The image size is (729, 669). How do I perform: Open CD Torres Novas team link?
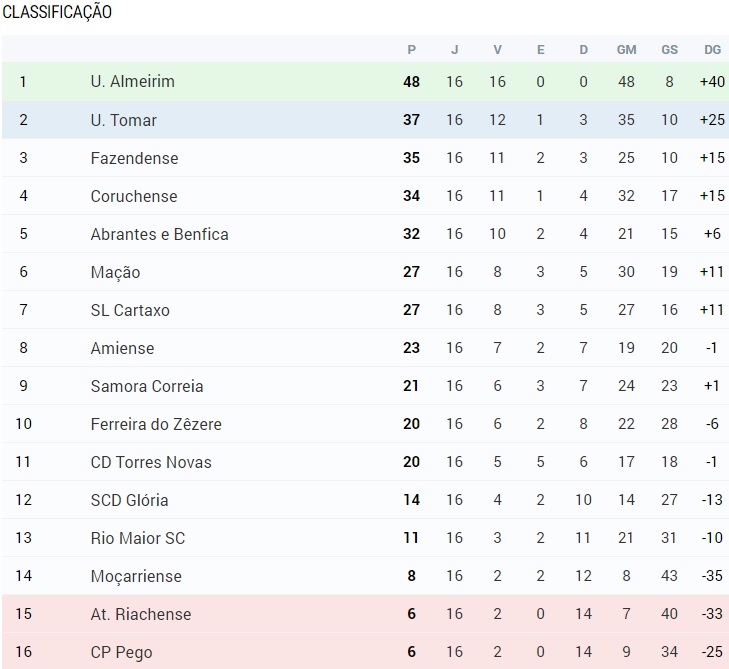[150, 462]
